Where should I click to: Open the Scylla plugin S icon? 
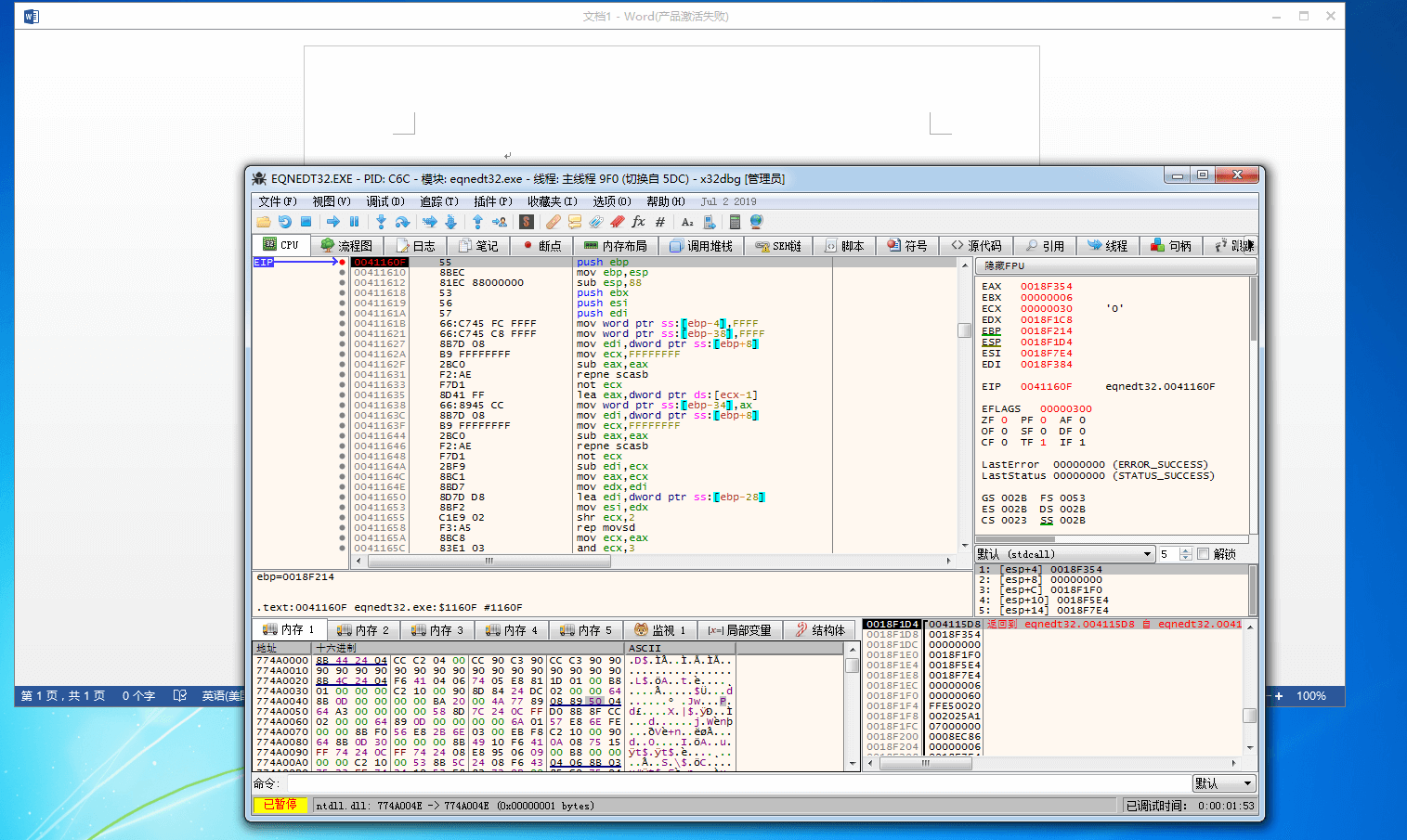coord(526,222)
